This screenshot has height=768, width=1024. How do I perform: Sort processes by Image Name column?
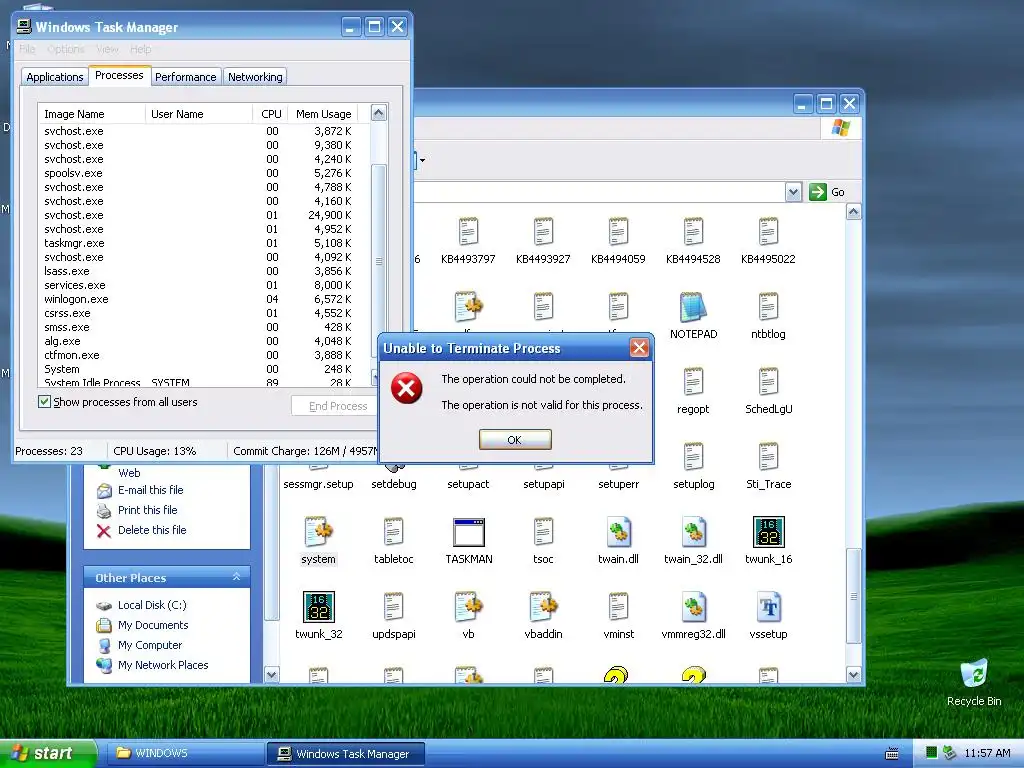[91, 114]
